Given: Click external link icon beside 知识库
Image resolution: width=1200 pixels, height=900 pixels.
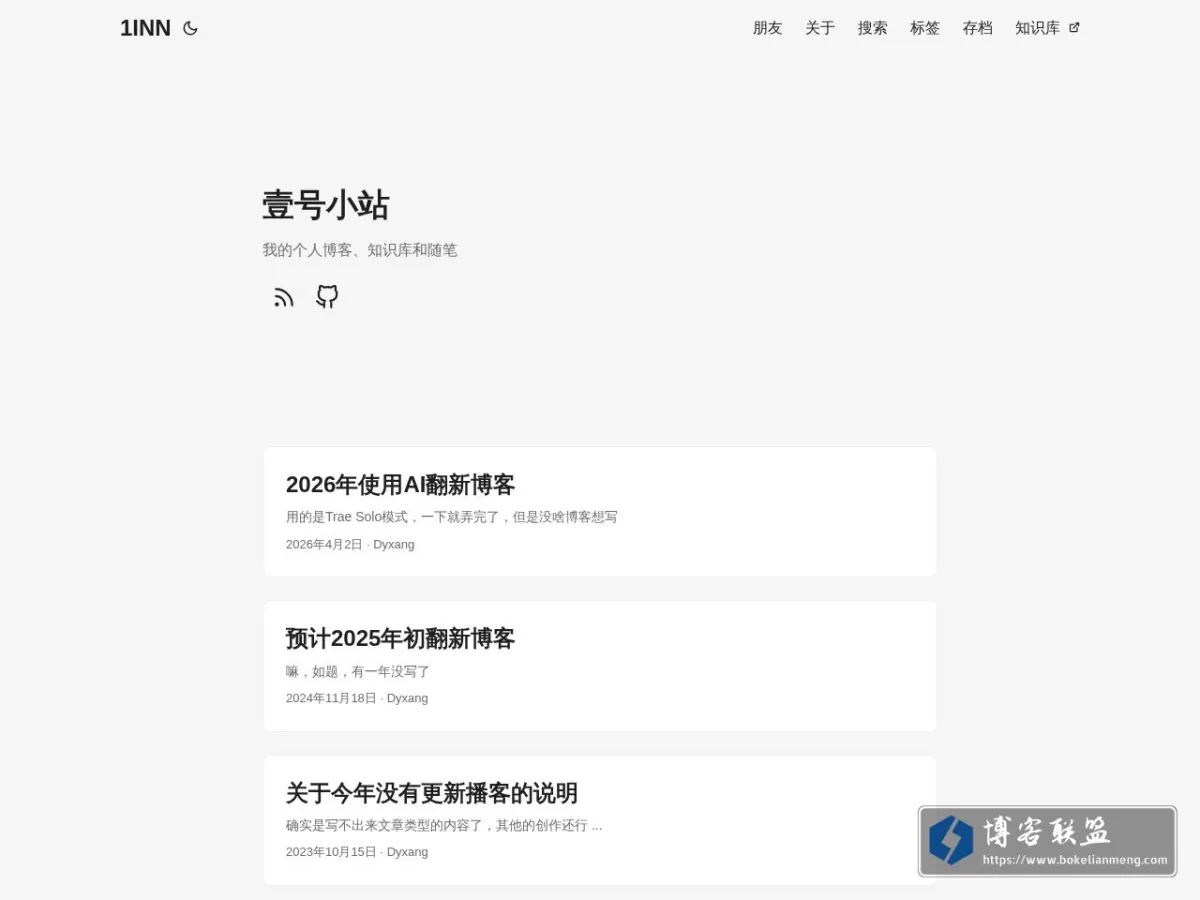Looking at the screenshot, I should pos(1074,28).
